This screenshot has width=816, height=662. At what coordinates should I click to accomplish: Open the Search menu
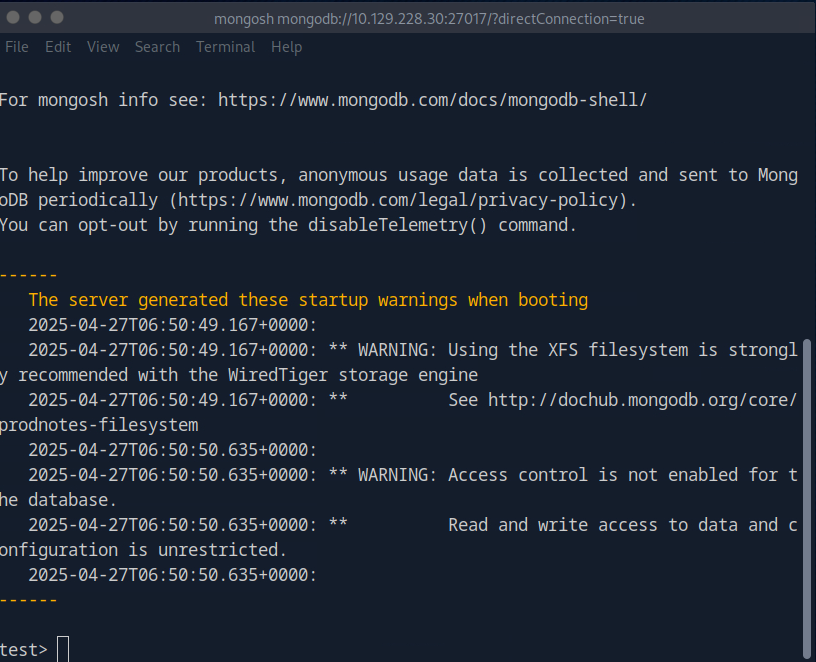tap(157, 47)
